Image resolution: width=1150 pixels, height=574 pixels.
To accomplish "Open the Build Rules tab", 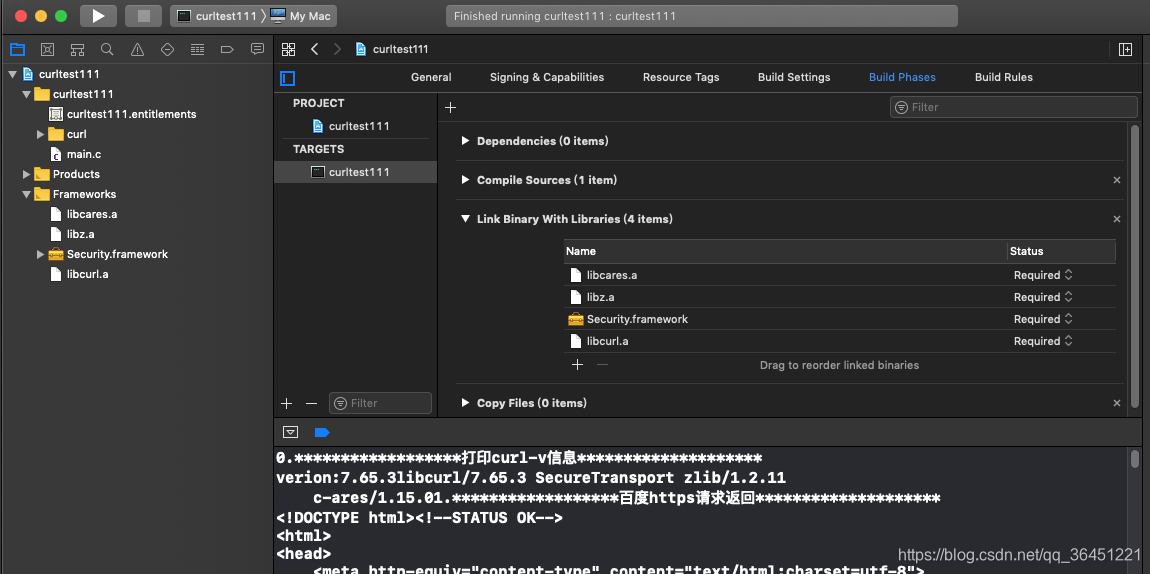I will pyautogui.click(x=1003, y=77).
